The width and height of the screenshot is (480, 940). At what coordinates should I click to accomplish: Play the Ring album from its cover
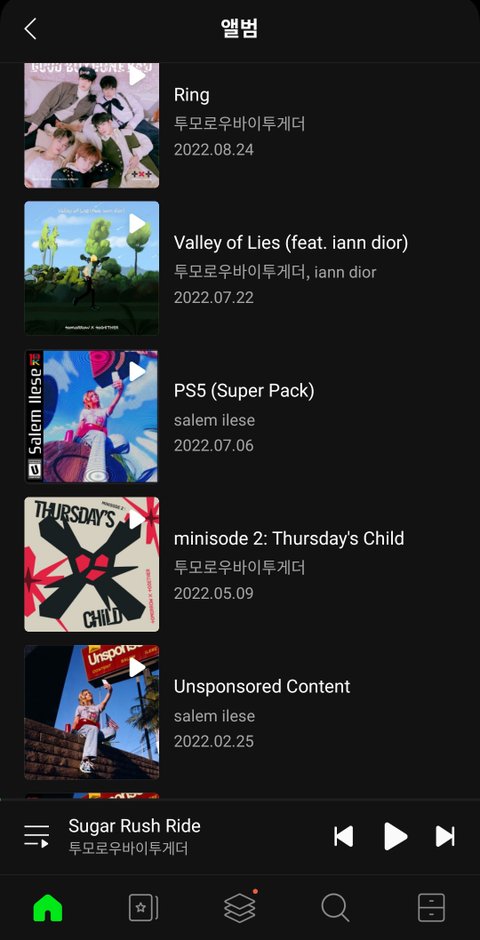(x=137, y=76)
